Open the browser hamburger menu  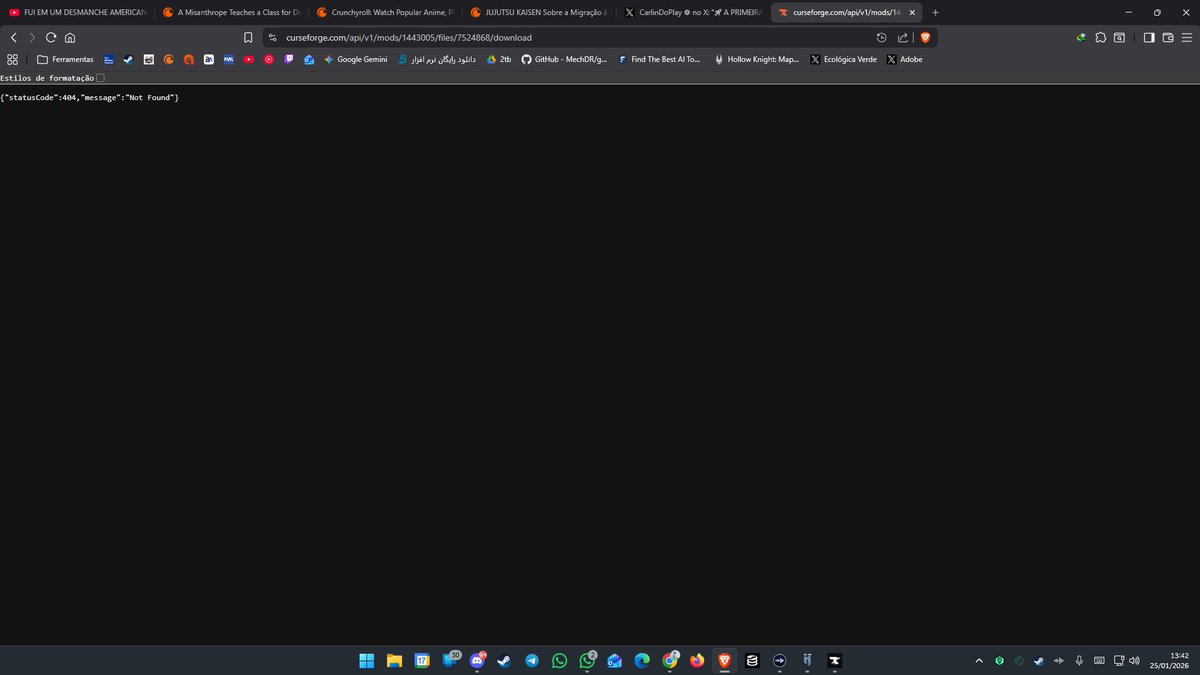[x=1186, y=37]
